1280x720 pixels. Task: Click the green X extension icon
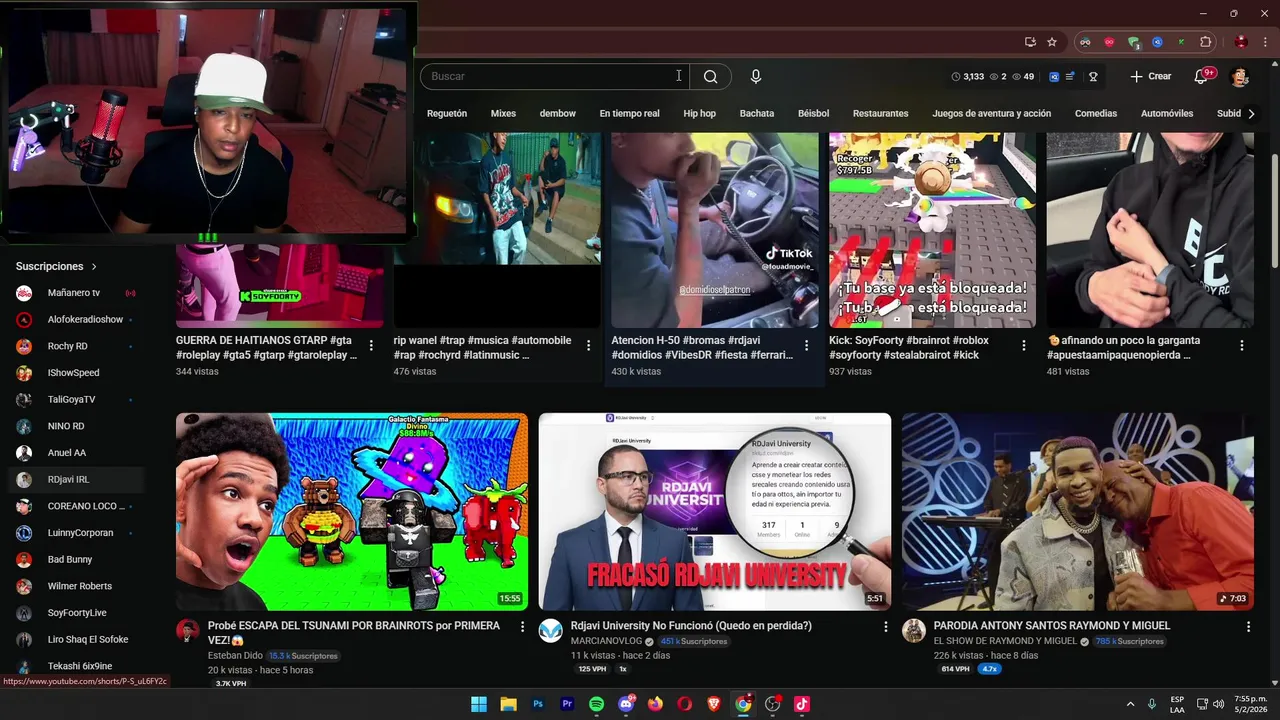pos(1181,42)
